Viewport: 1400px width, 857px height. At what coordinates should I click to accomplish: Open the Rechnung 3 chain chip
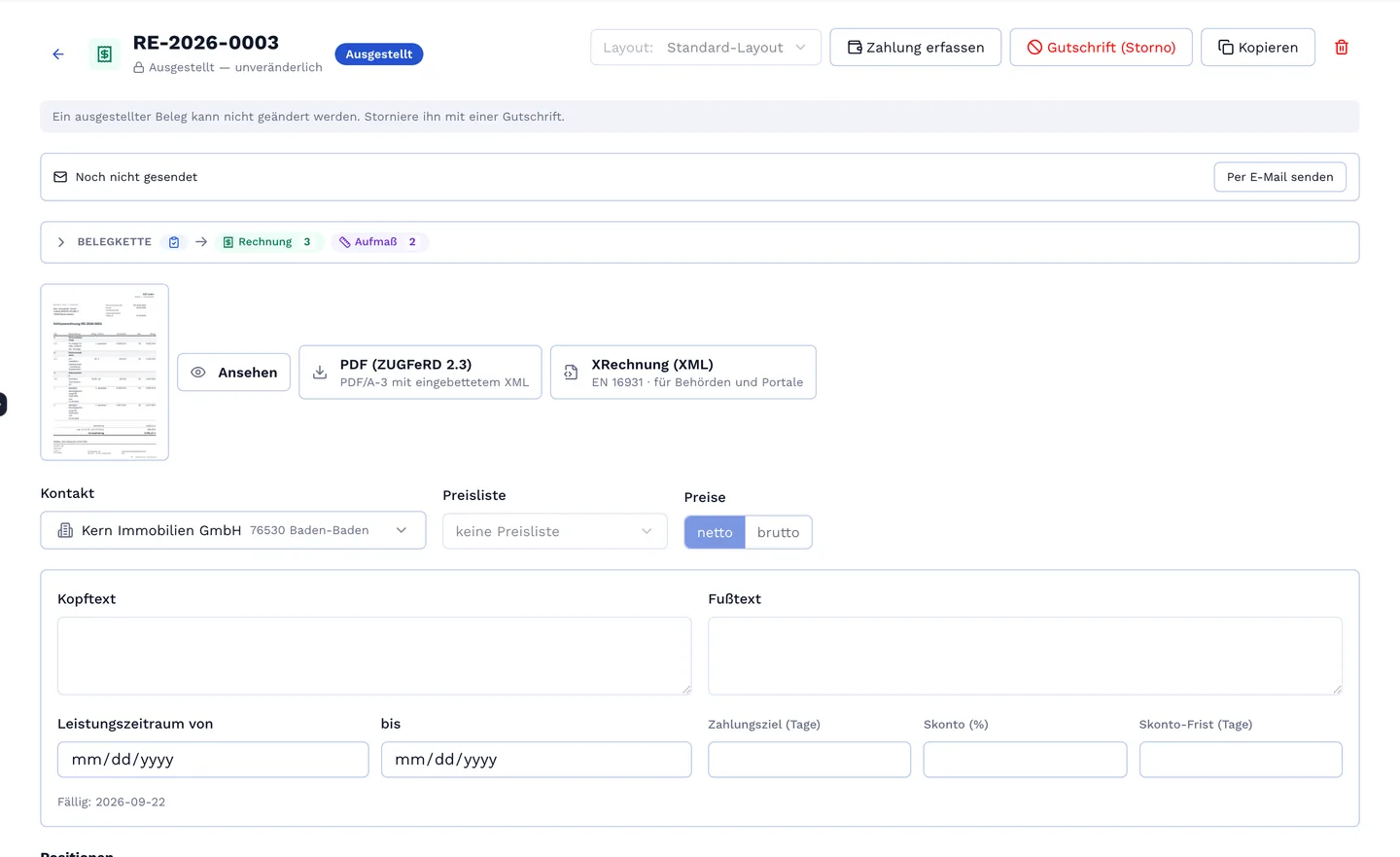tap(268, 242)
